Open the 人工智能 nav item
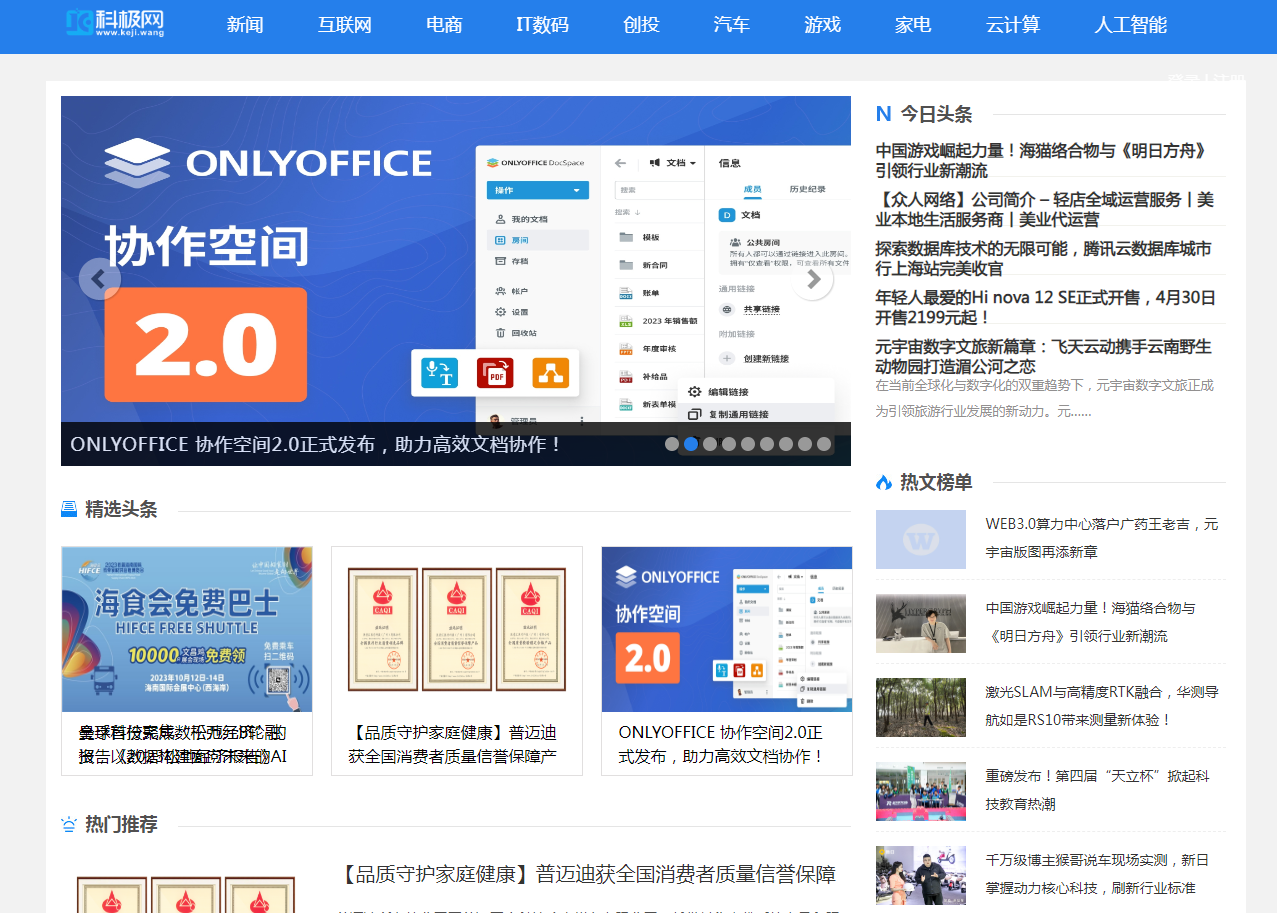Screen dimensions: 1277x913 tap(1131, 25)
